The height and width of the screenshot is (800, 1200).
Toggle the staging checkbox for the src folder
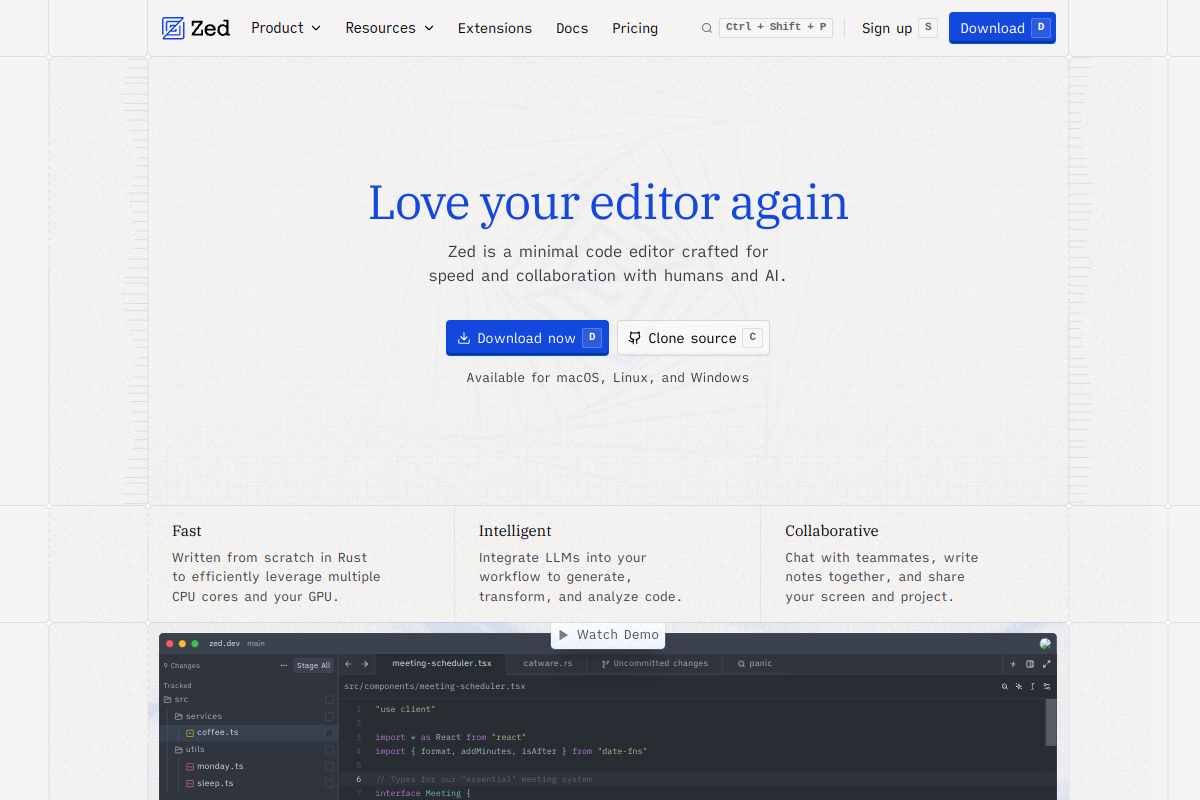[x=329, y=700]
